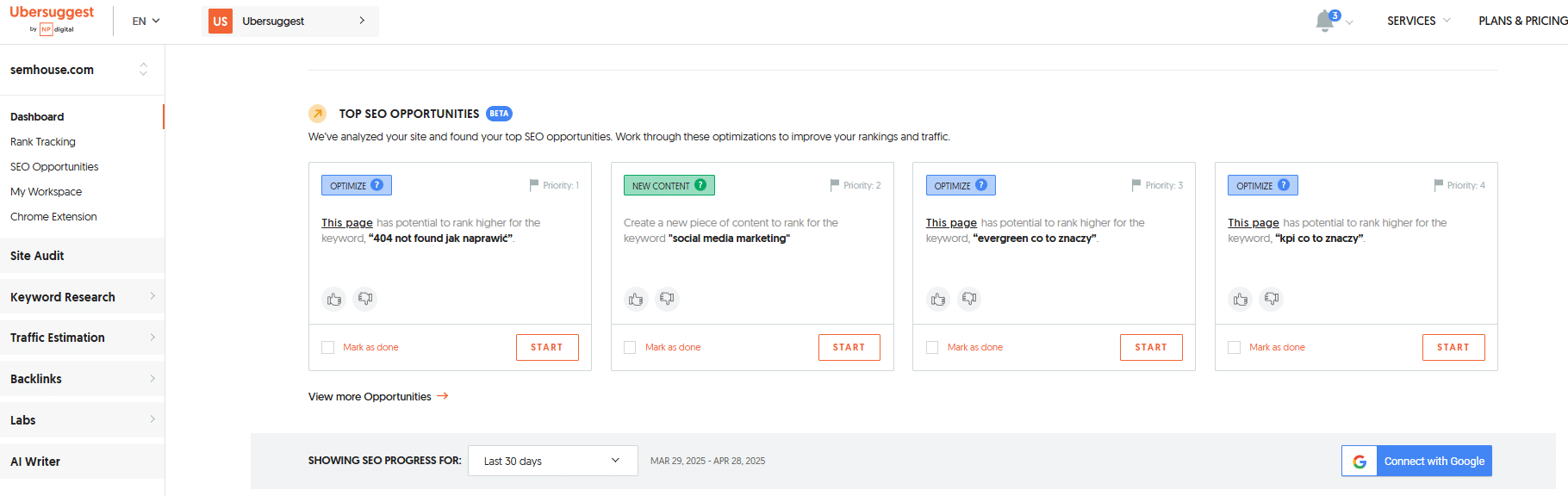Mark Priority 3 opportunity as done
The height and width of the screenshot is (496, 1568).
click(x=932, y=347)
